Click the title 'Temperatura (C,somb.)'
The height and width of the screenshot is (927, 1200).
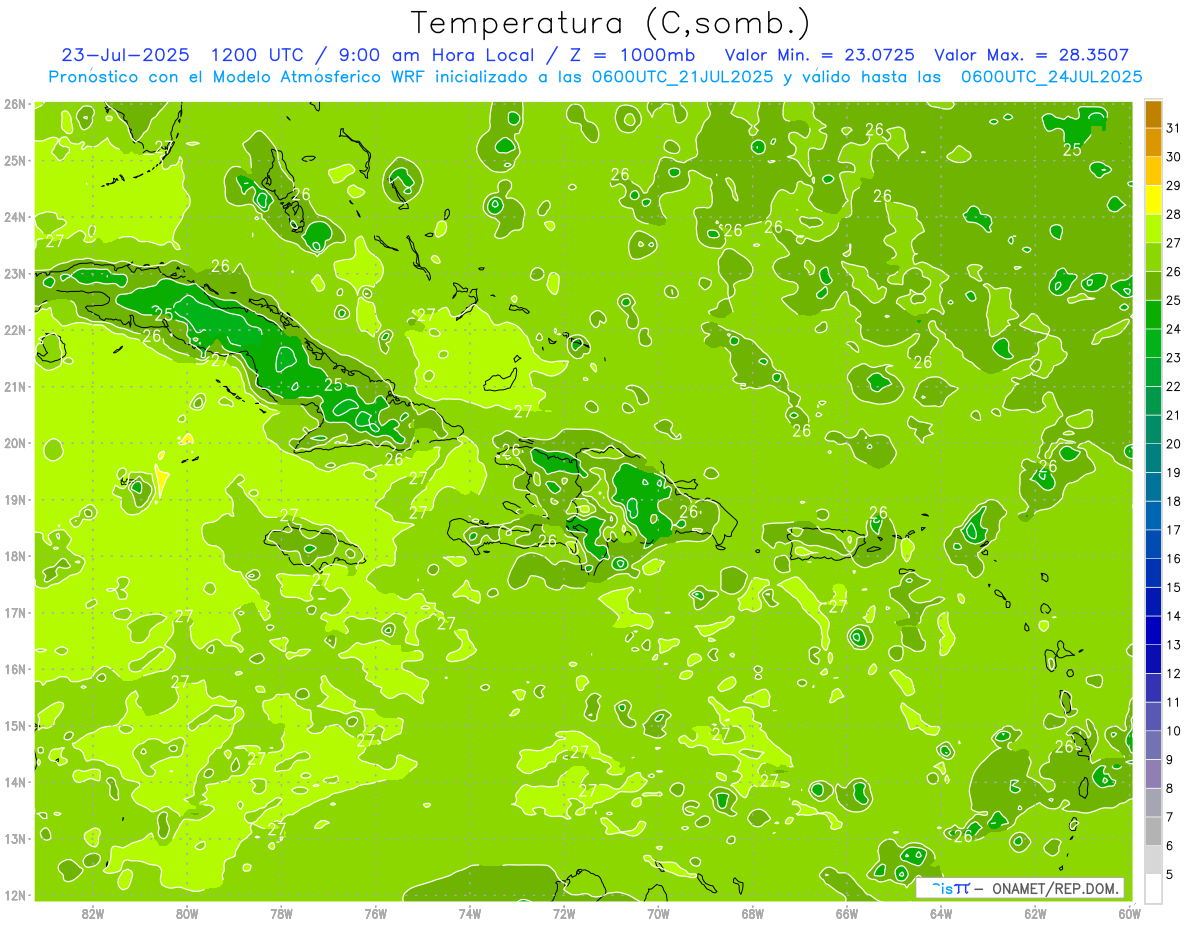click(x=611, y=22)
